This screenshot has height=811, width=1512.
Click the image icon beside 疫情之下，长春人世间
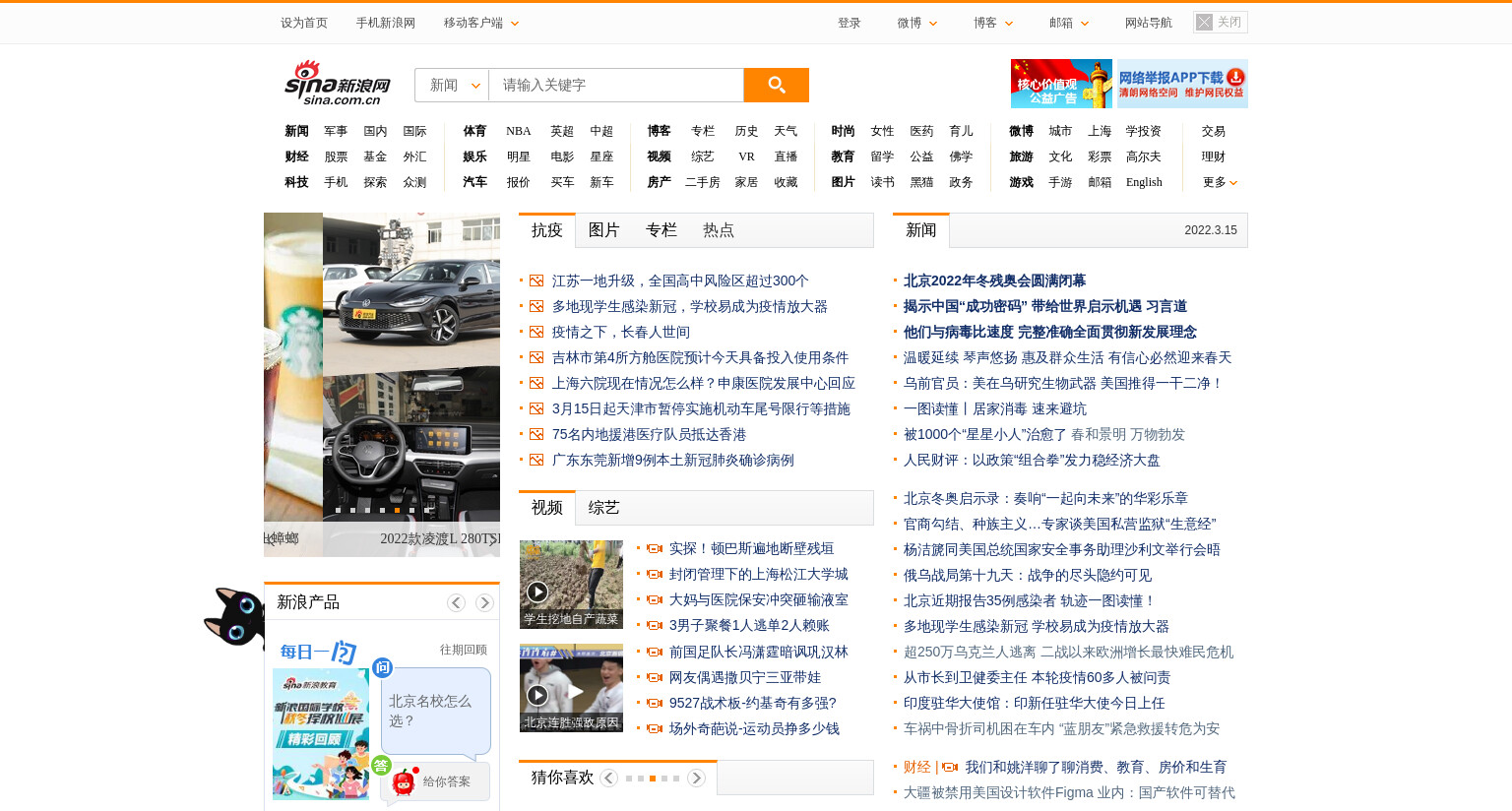click(x=536, y=332)
